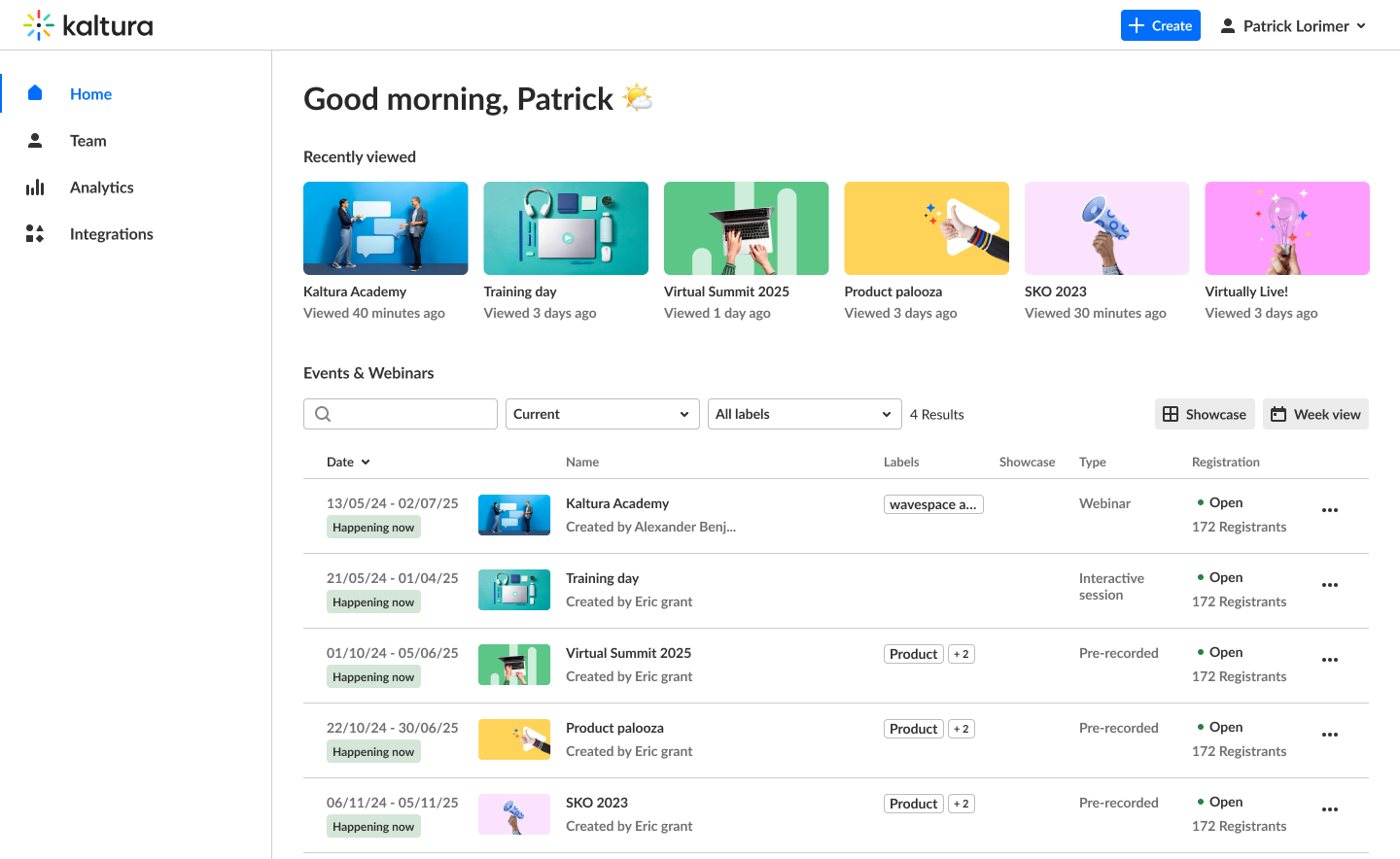Open the Training day event name link in table
This screenshot has height=859, width=1400.
coord(602,578)
